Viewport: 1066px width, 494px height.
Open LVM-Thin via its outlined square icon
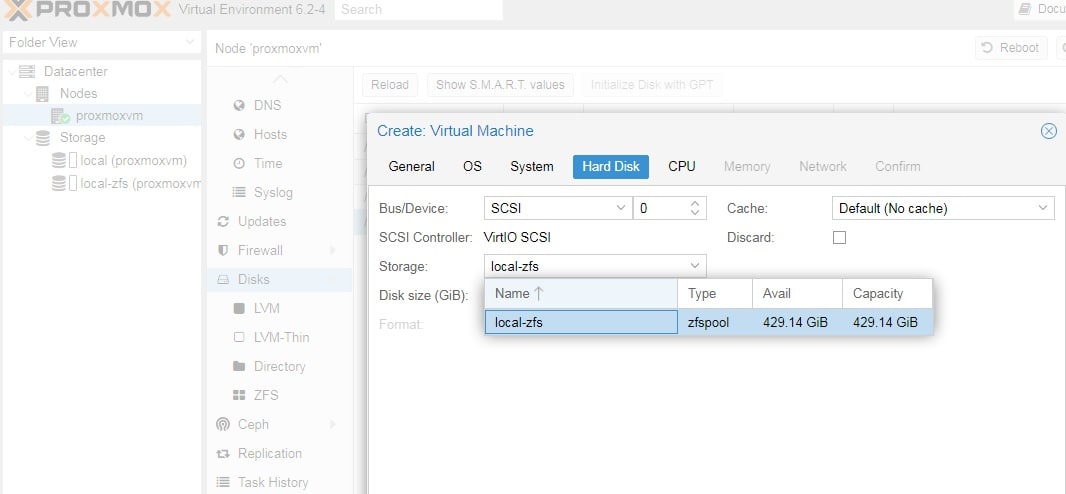[239, 337]
